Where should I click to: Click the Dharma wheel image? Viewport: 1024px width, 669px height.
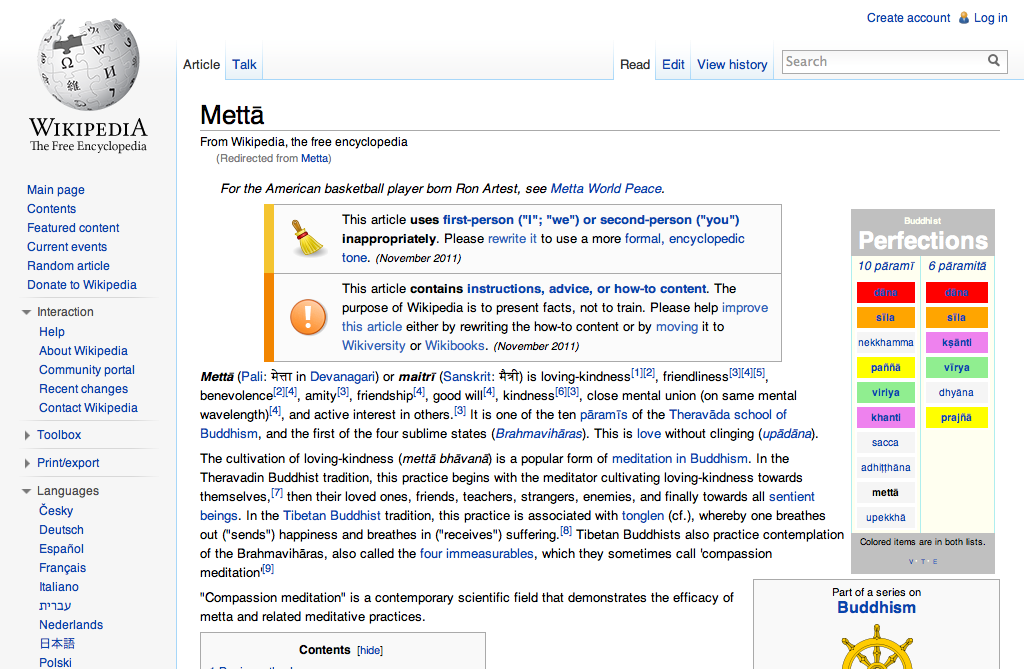pos(876,647)
